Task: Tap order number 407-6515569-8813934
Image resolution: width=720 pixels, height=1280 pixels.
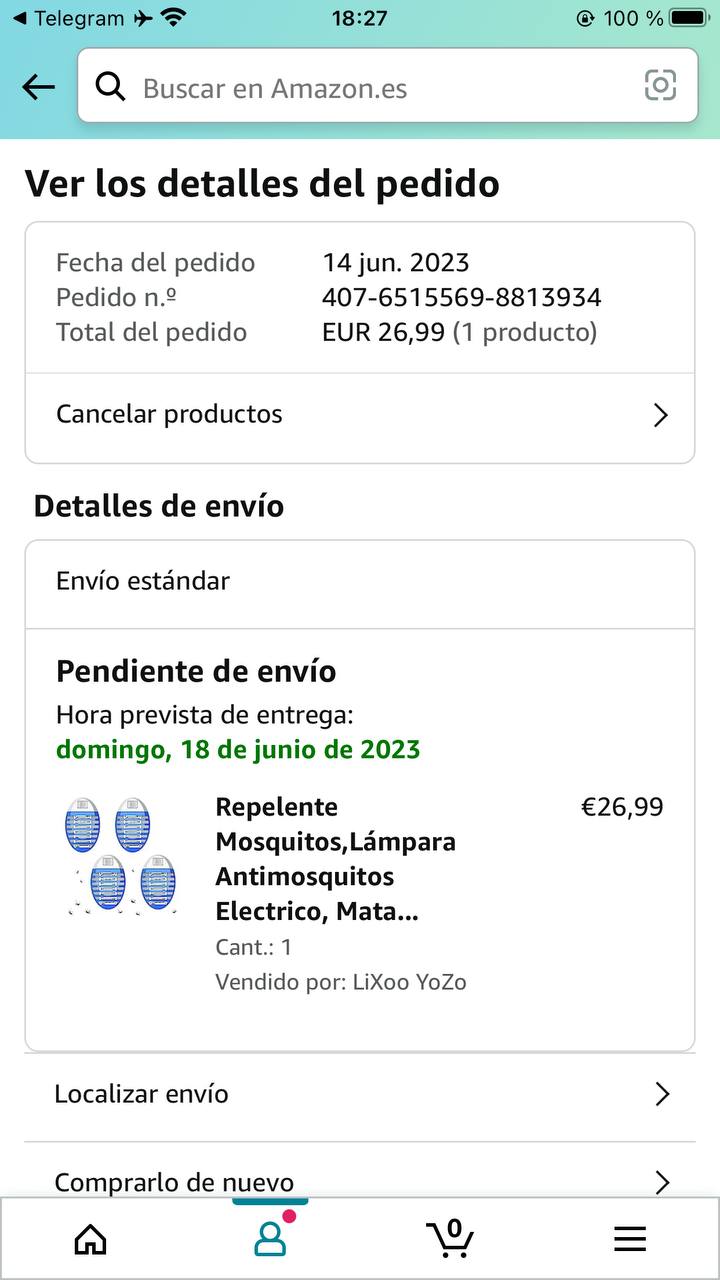Action: coord(462,297)
